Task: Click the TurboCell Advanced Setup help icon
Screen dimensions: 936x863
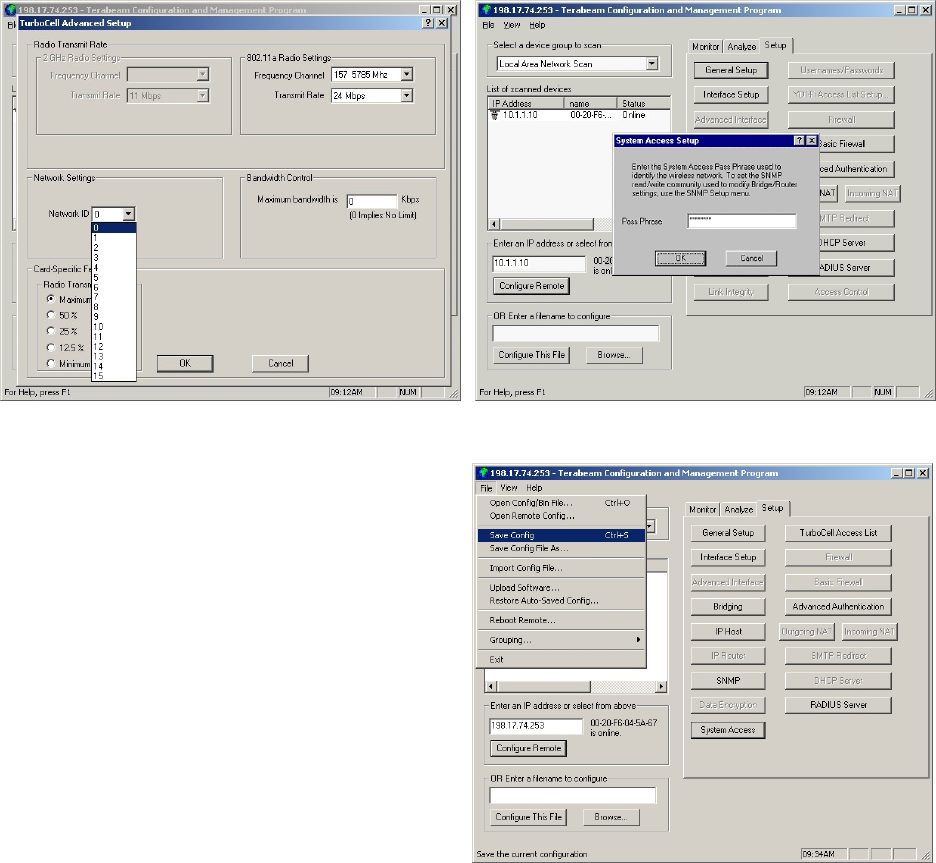Action: pyautogui.click(x=428, y=23)
